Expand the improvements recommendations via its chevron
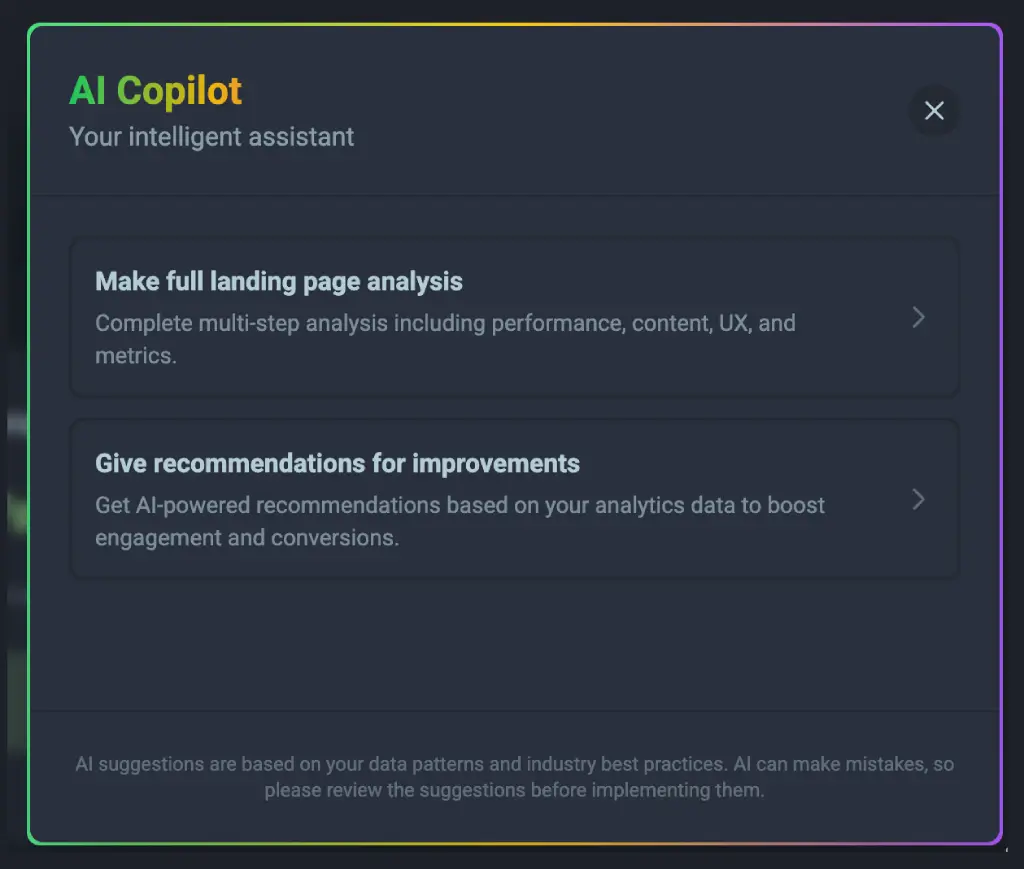 [918, 499]
